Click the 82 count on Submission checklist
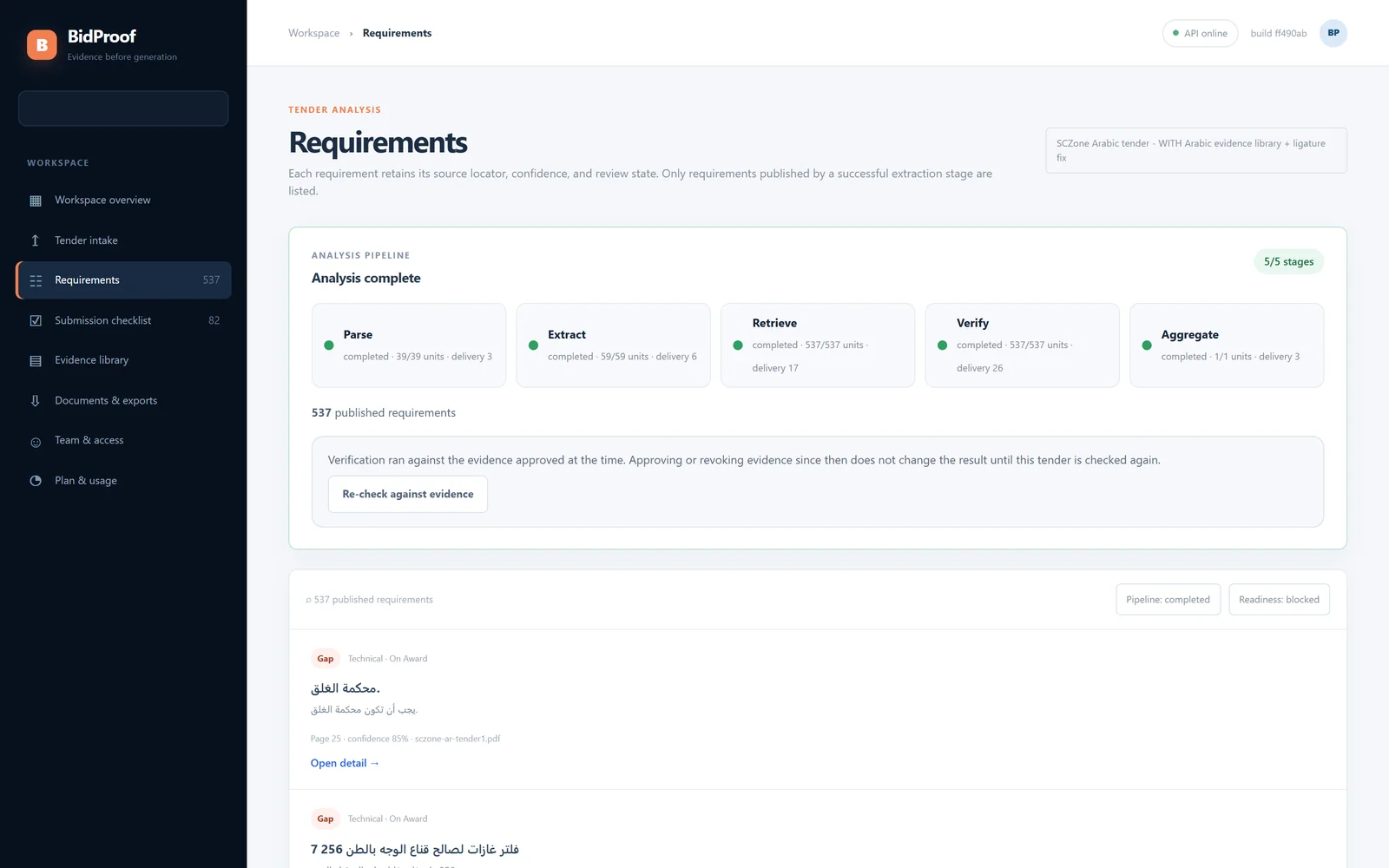 tap(214, 320)
